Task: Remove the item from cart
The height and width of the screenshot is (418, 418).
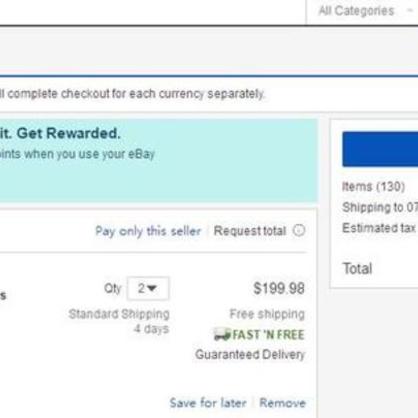Action: [283, 403]
